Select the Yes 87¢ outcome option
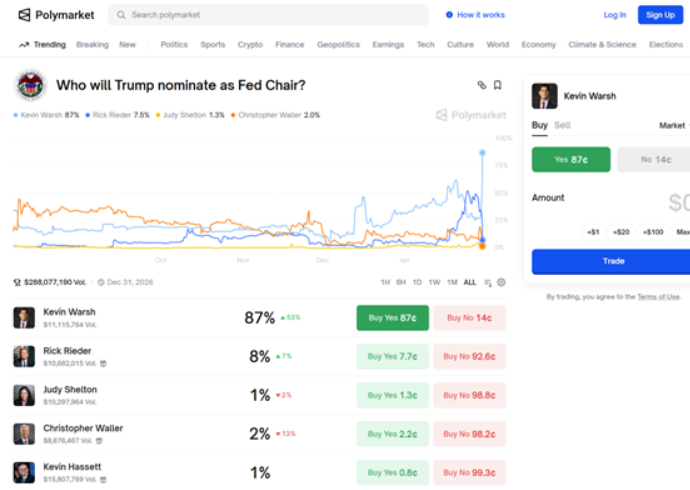The width and height of the screenshot is (690, 490). pyautogui.click(x=570, y=159)
